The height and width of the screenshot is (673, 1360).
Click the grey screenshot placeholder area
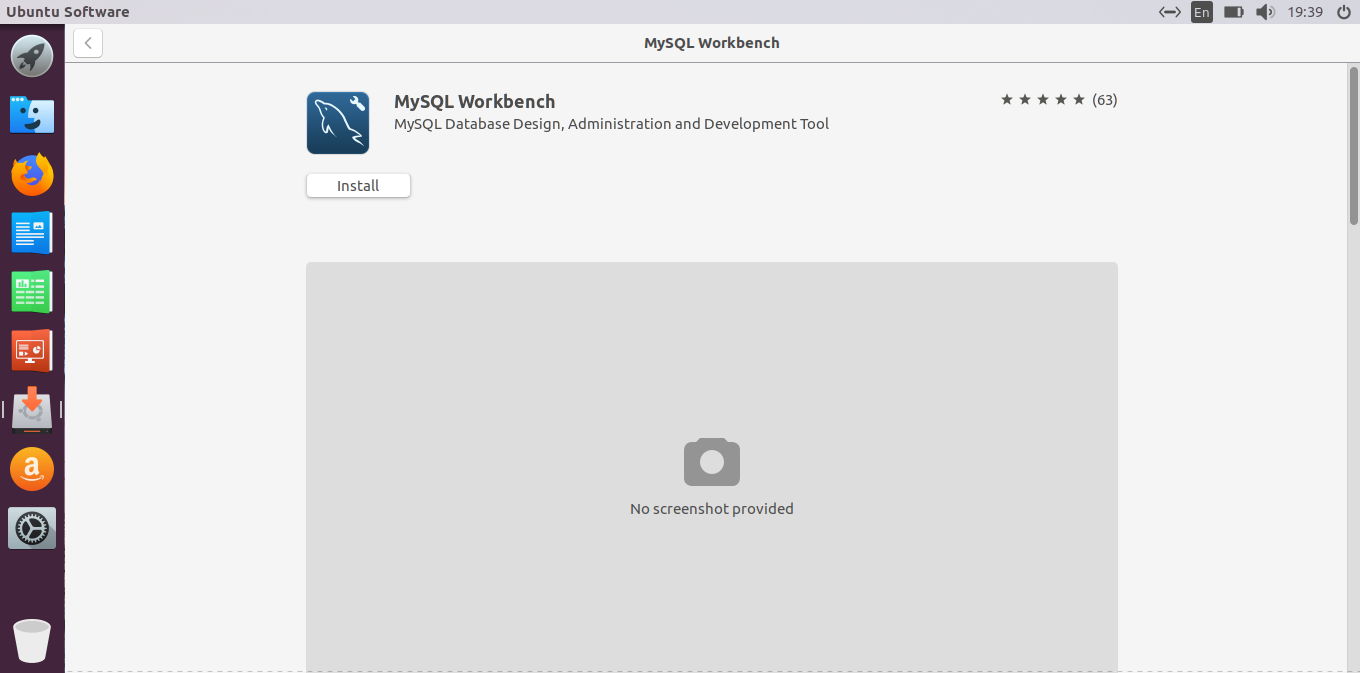tap(712, 467)
